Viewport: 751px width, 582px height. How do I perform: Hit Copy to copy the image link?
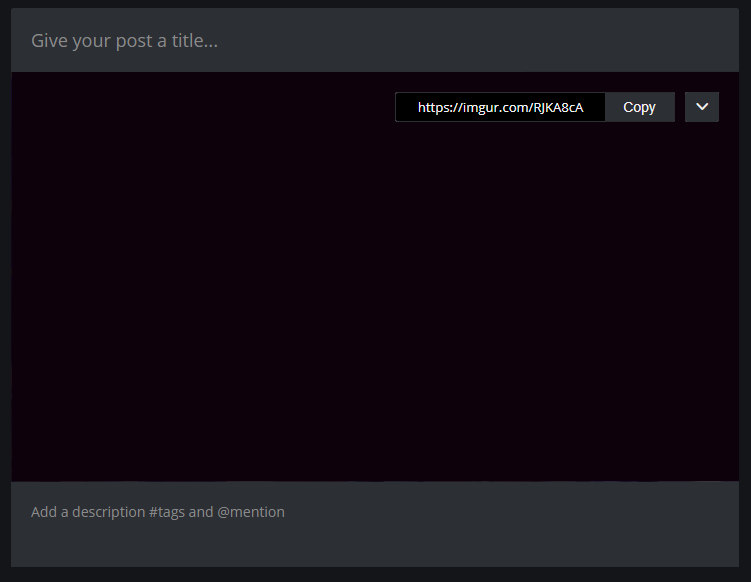pyautogui.click(x=639, y=107)
